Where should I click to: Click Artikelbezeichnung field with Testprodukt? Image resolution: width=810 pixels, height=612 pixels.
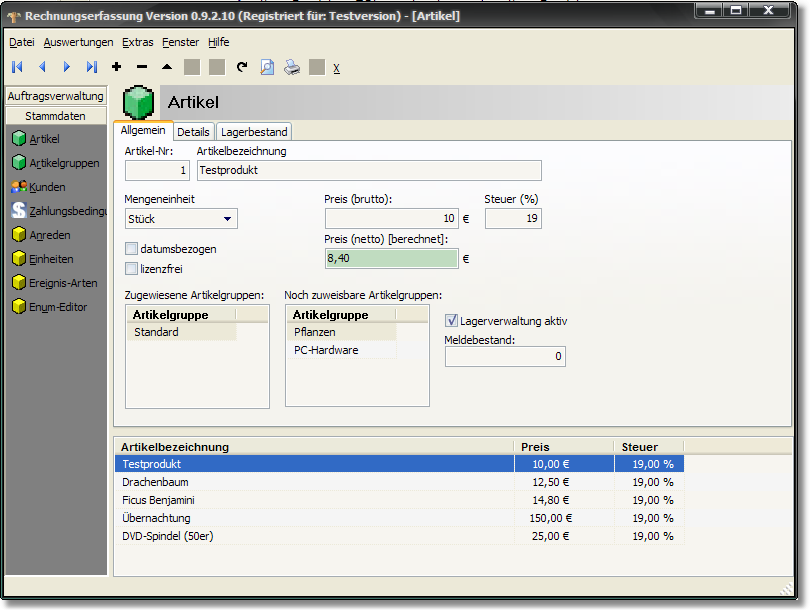coord(369,170)
